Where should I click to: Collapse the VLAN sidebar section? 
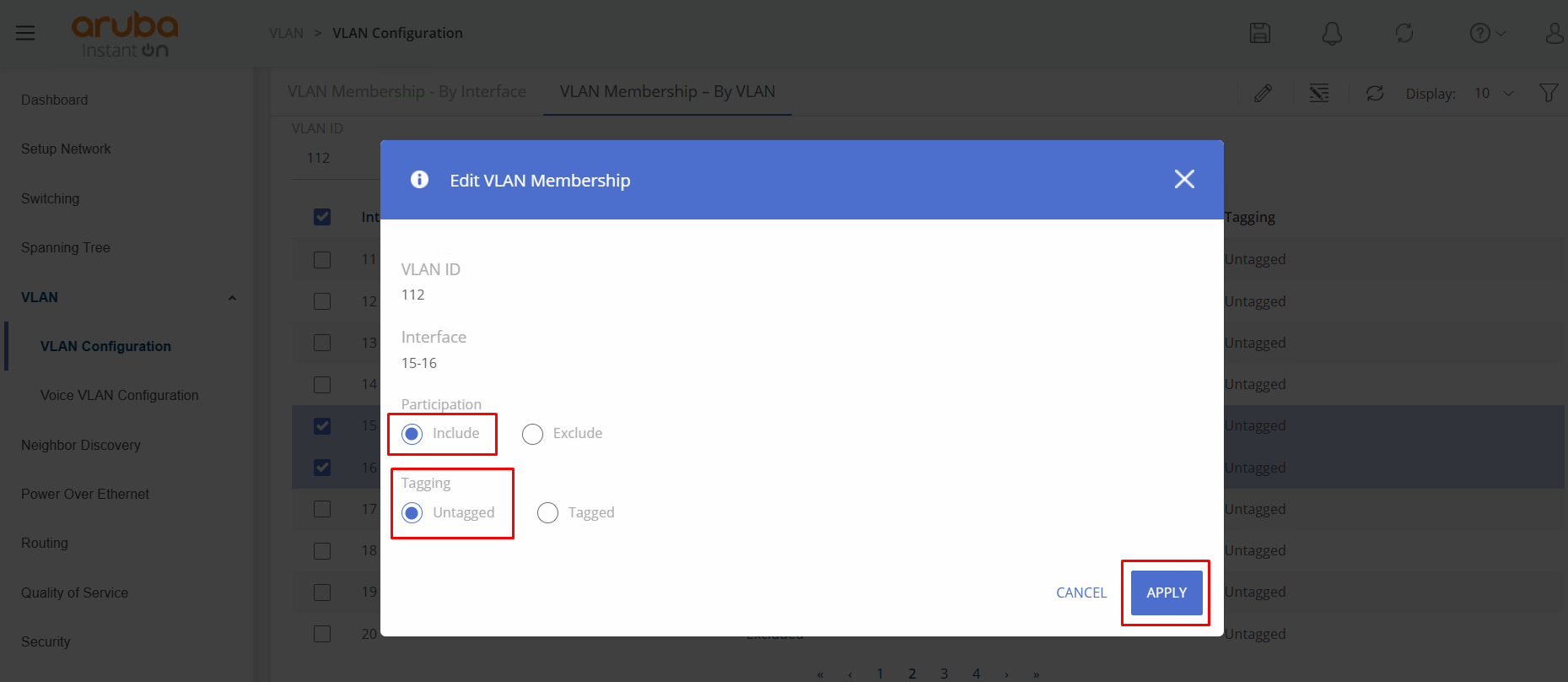pyautogui.click(x=232, y=298)
